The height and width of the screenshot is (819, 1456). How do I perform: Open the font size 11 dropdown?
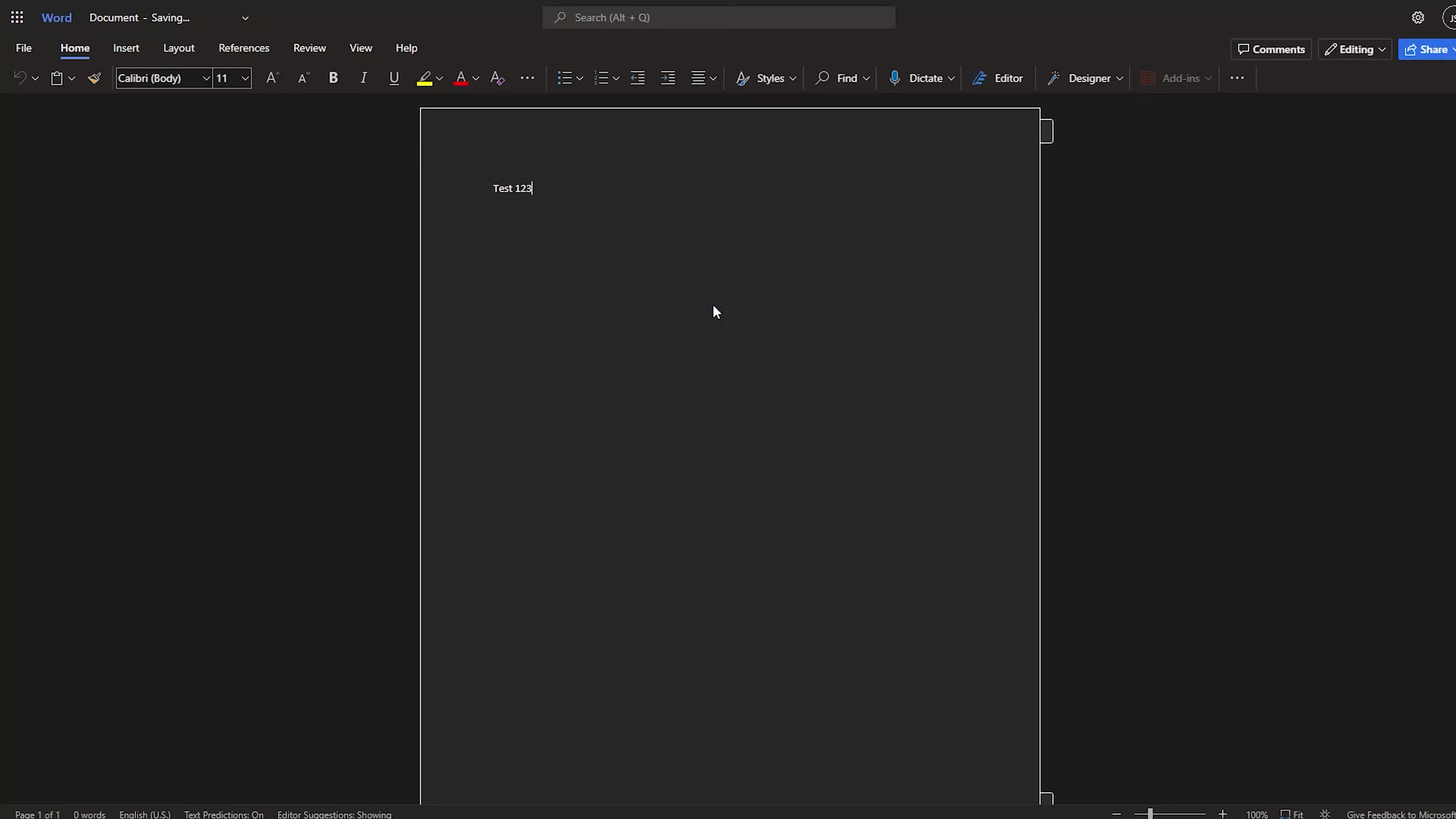pos(245,78)
